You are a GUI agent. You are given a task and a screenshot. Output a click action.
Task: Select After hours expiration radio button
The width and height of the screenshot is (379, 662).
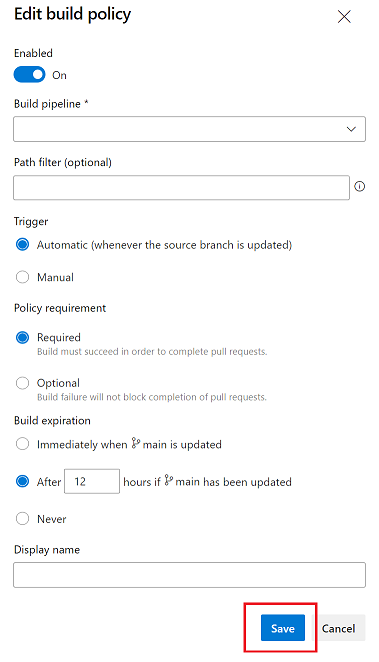coord(22,481)
